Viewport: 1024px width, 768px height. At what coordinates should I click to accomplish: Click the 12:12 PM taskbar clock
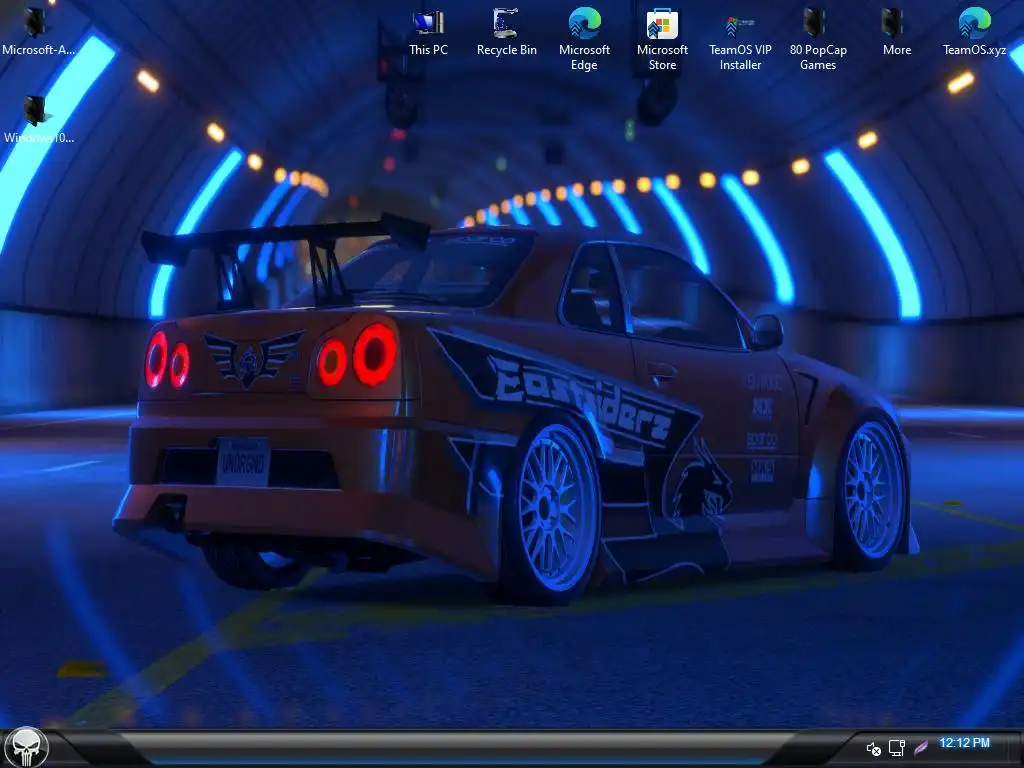point(964,743)
